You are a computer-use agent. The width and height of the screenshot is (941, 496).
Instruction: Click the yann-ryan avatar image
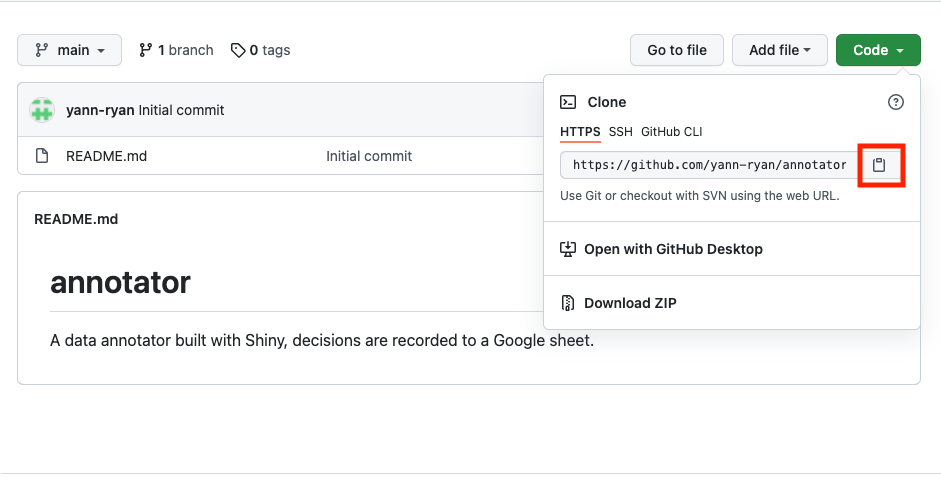coord(42,110)
